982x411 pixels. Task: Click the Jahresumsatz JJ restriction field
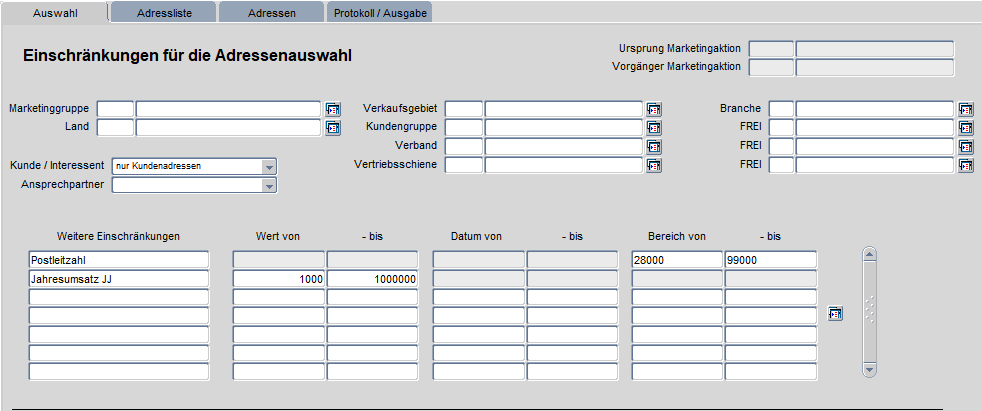(x=119, y=279)
